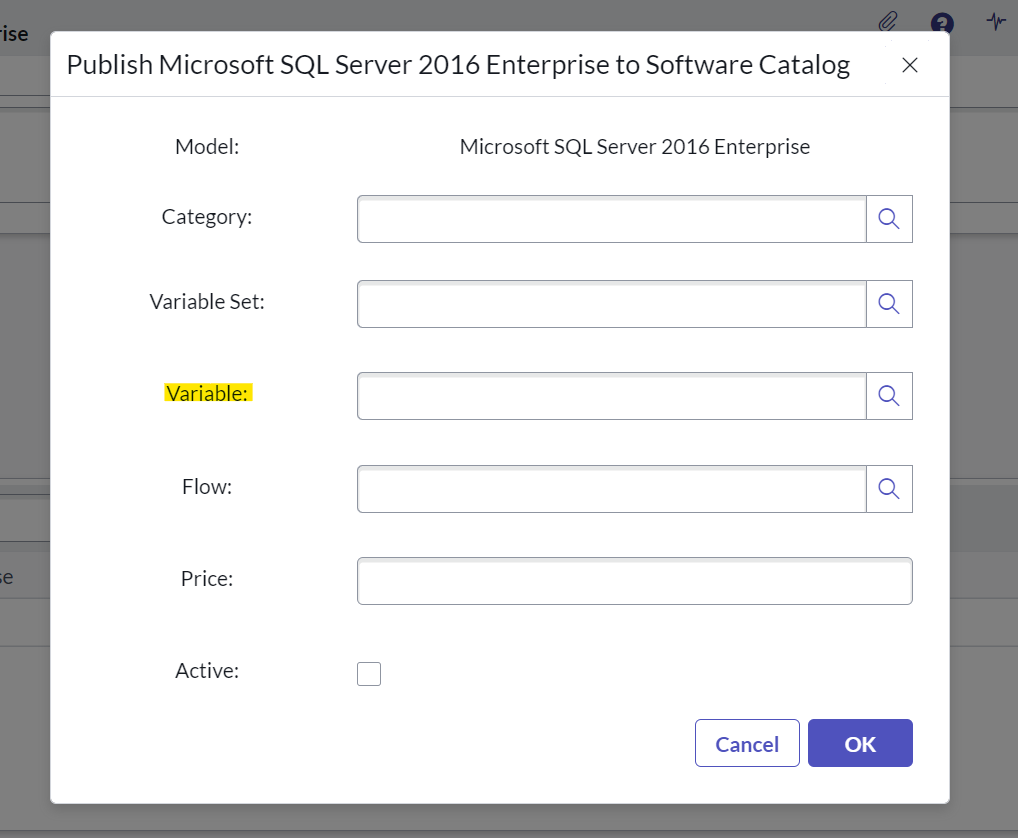Click the 'Category:' label
The image size is (1018, 838).
pyautogui.click(x=207, y=217)
